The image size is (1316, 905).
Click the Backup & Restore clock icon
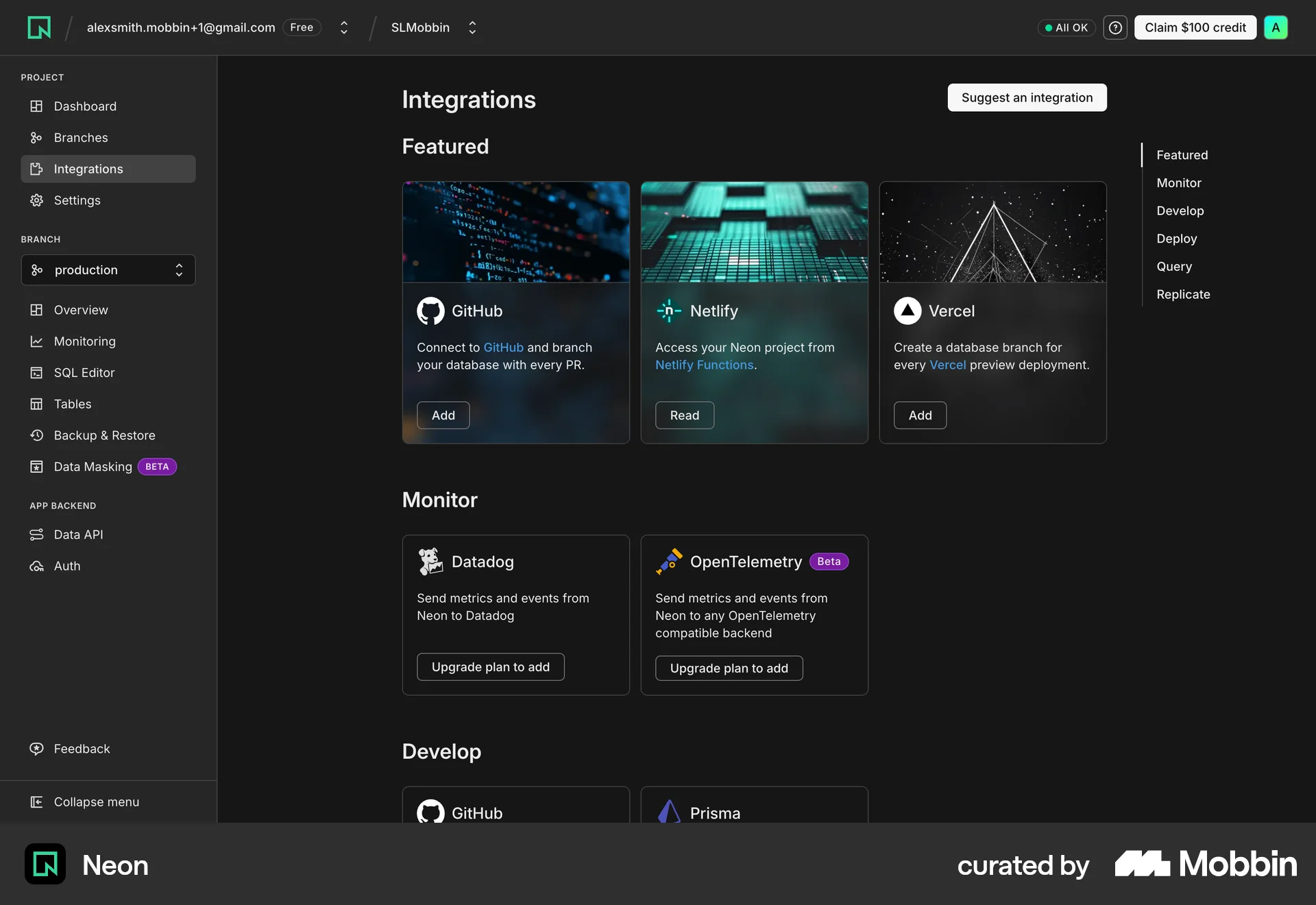[36, 435]
